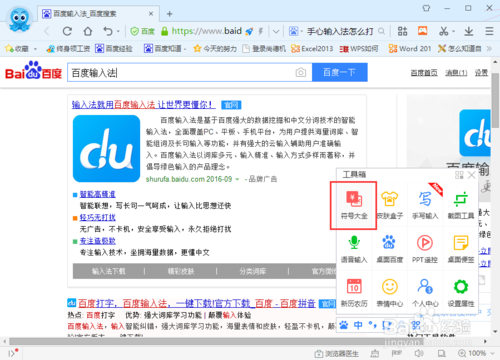Click the horizontal page scrollbar
The width and height of the screenshot is (500, 360).
pos(216,341)
